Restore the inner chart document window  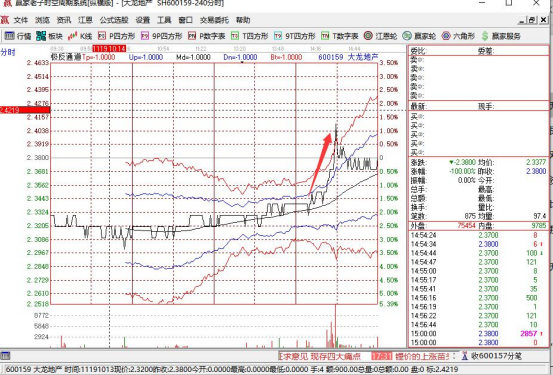532,20
